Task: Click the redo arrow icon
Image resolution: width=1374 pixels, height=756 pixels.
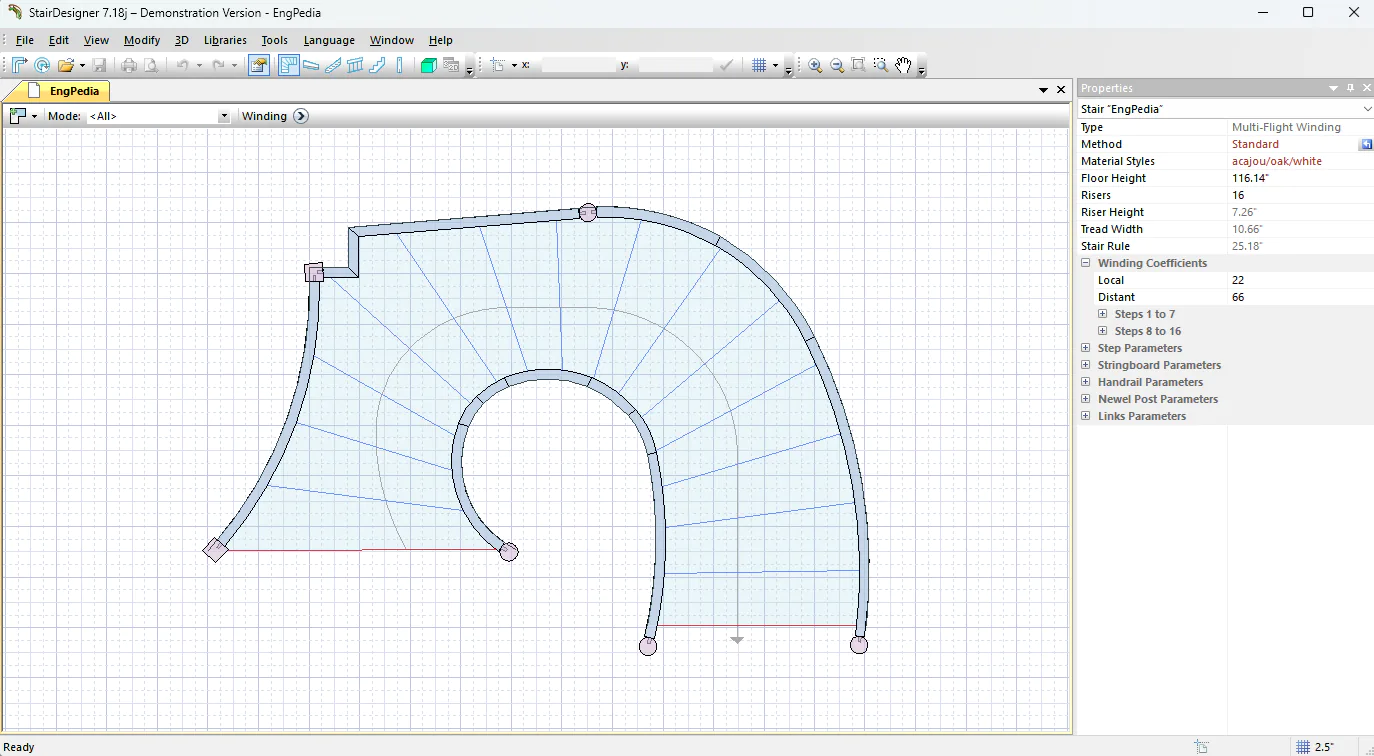Action: pos(218,65)
